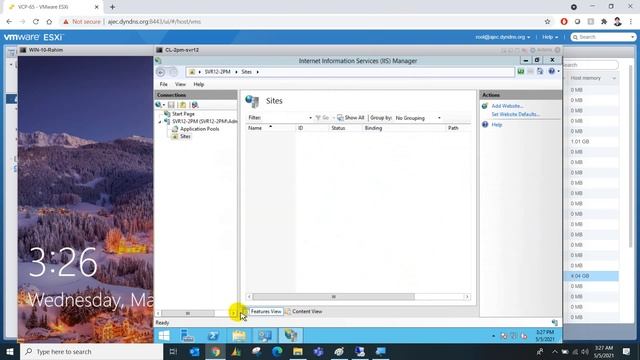The image size is (640, 360).
Task: Click the Actions button of the CL-2pm-svr12 console
Action: tap(541, 50)
